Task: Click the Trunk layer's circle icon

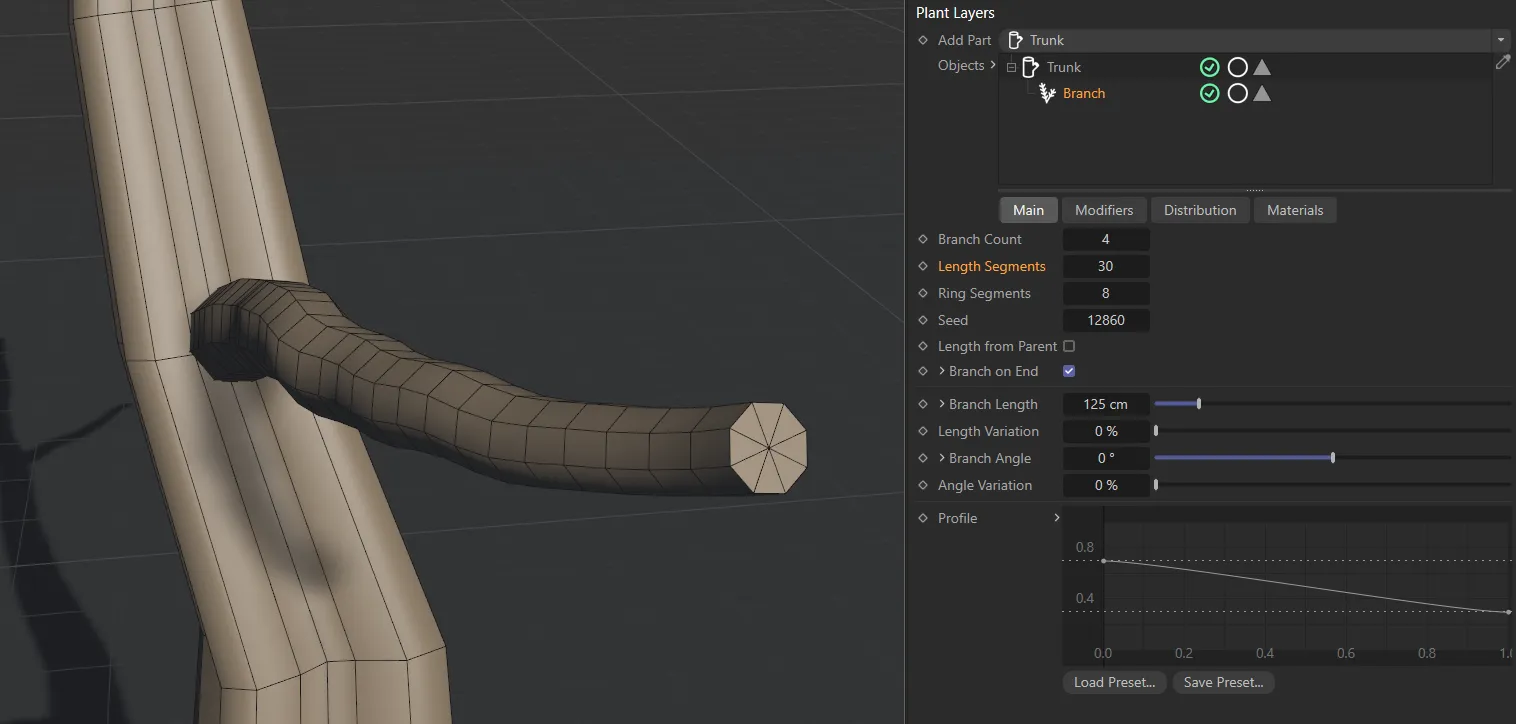Action: [1237, 67]
